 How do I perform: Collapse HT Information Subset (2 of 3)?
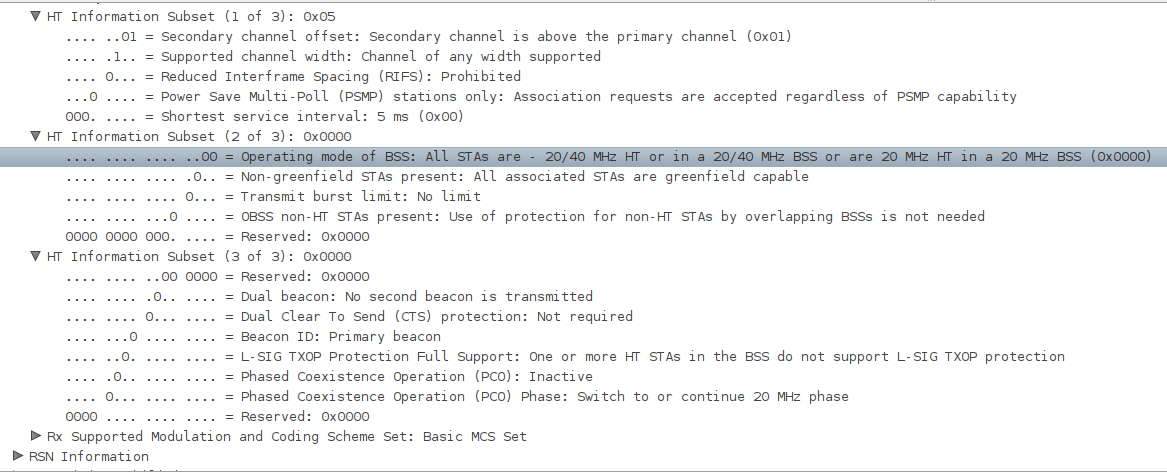[35, 135]
